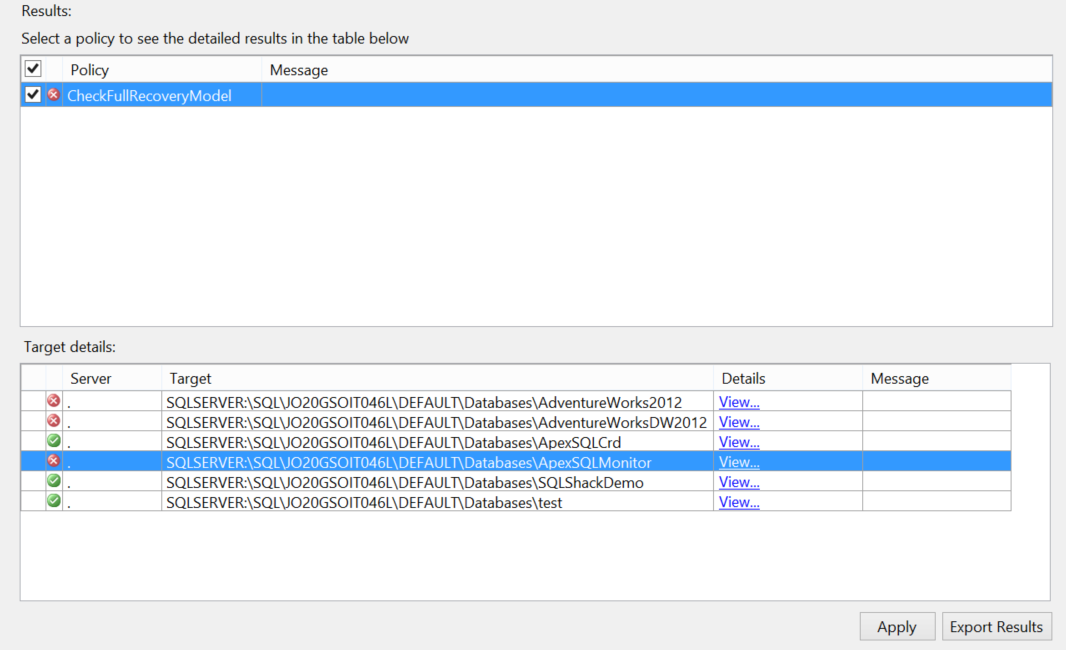Open View details for test database
1066x650 pixels.
739,502
